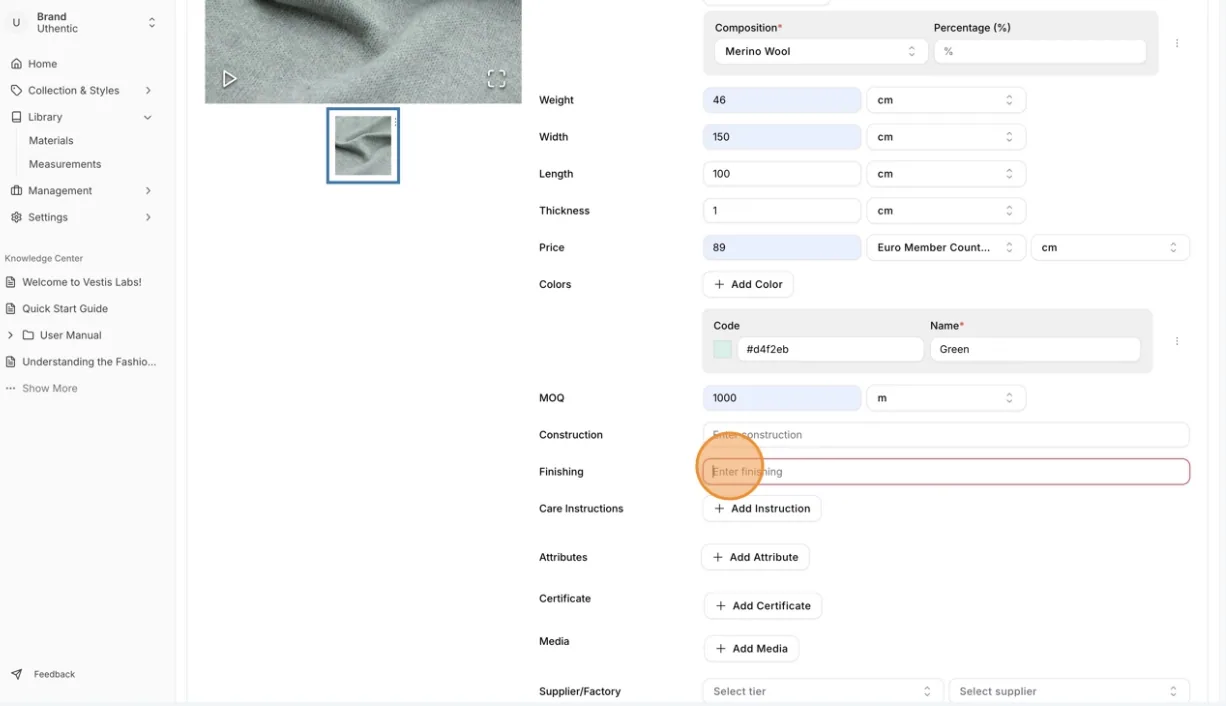Select the grey fabric thumbnail
The height and width of the screenshot is (706, 1226).
pyautogui.click(x=363, y=146)
